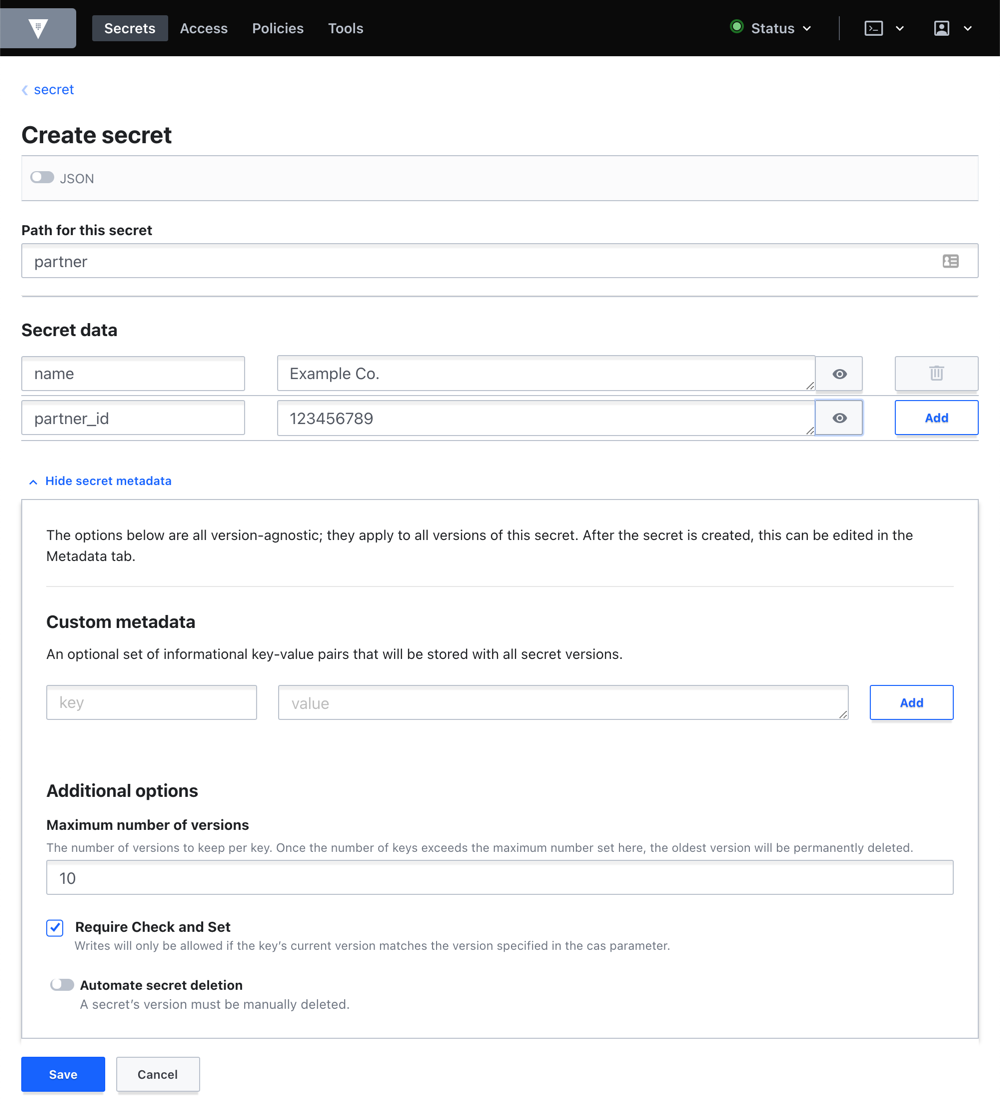Show the partner_id value with the eye icon

point(839,417)
